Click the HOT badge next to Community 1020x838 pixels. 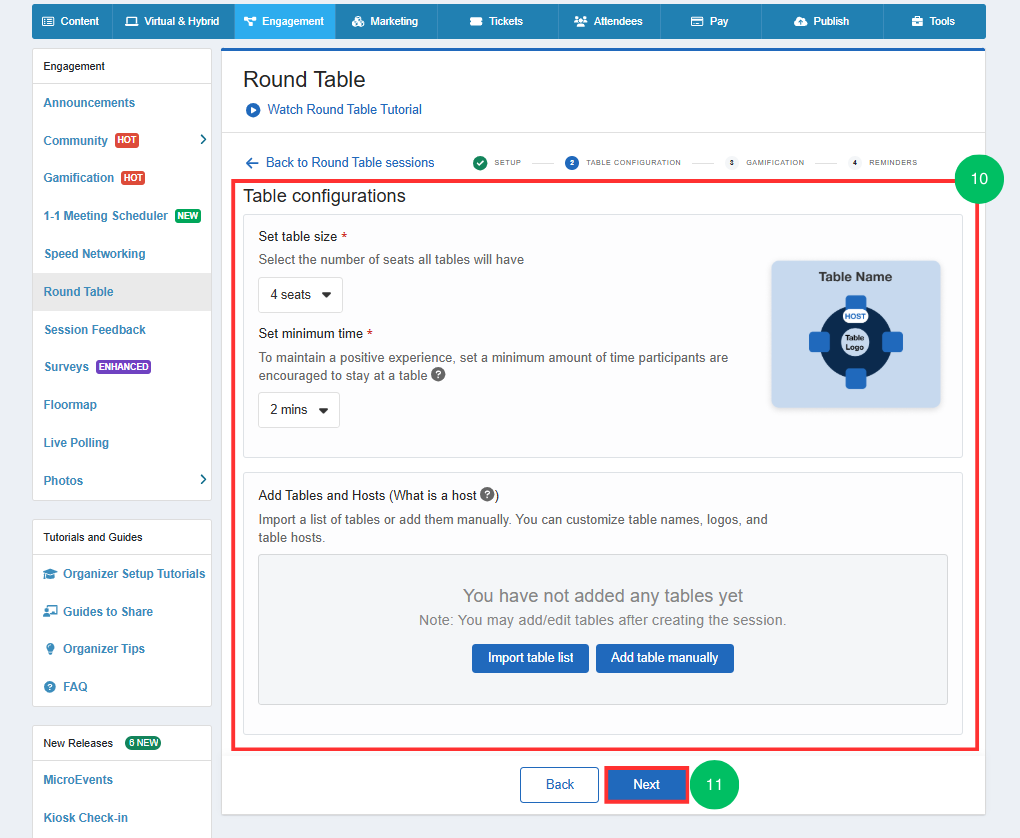(127, 140)
